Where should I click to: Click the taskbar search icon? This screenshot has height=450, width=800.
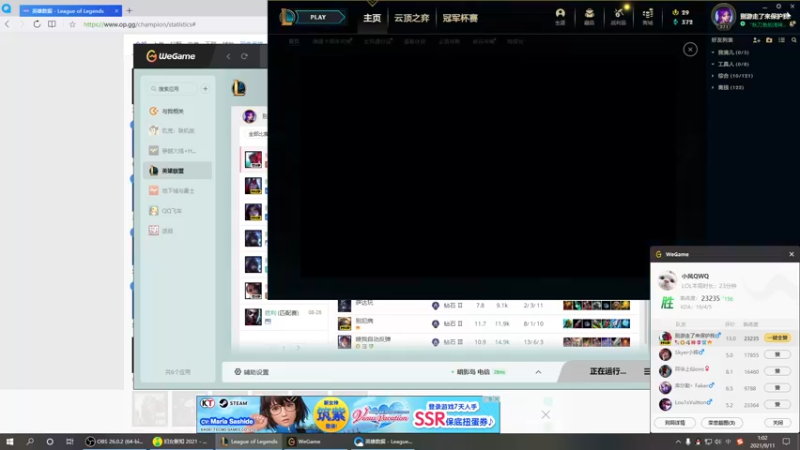(30, 441)
